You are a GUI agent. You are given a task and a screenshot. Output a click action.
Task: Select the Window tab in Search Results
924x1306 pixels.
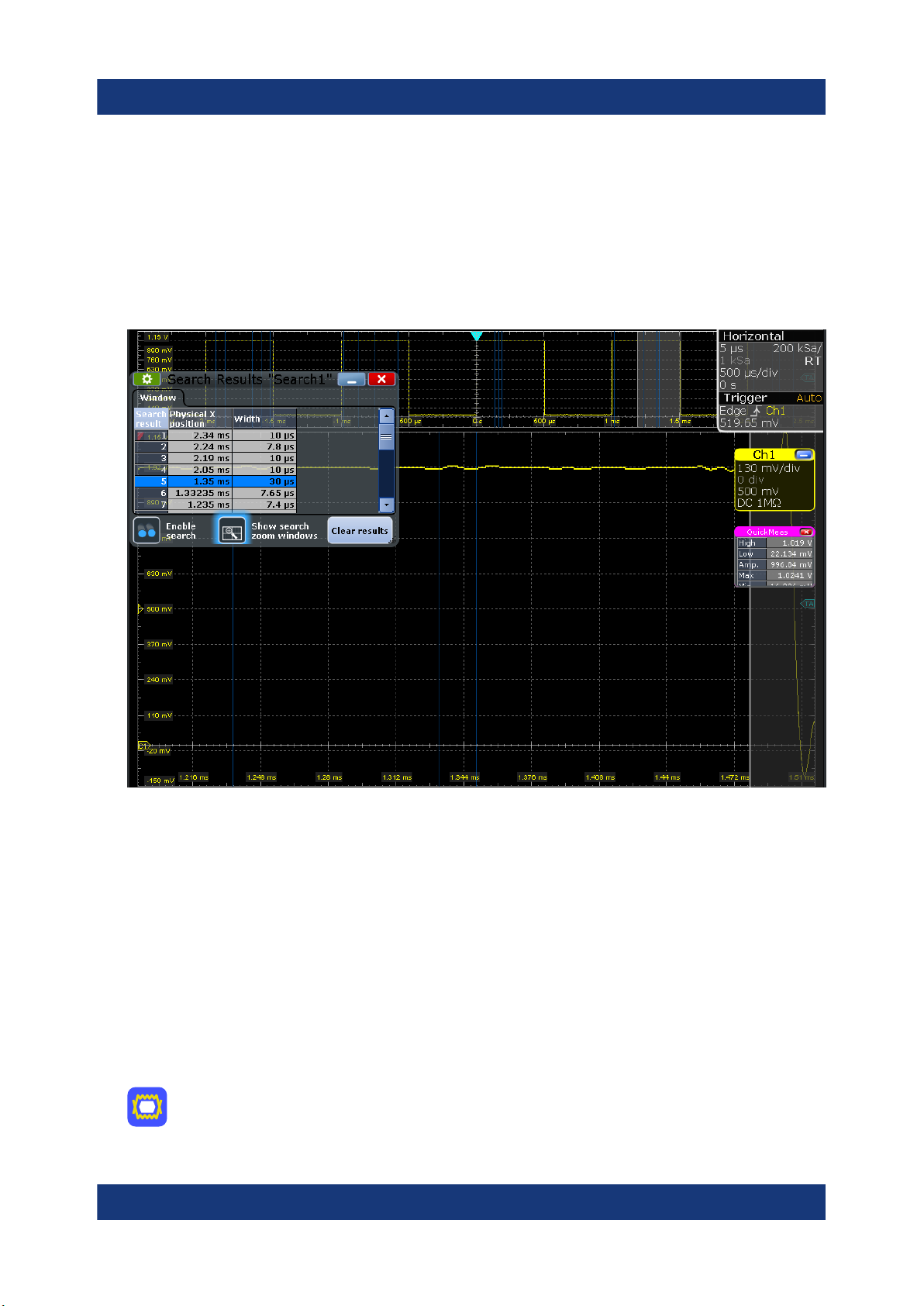click(157, 398)
